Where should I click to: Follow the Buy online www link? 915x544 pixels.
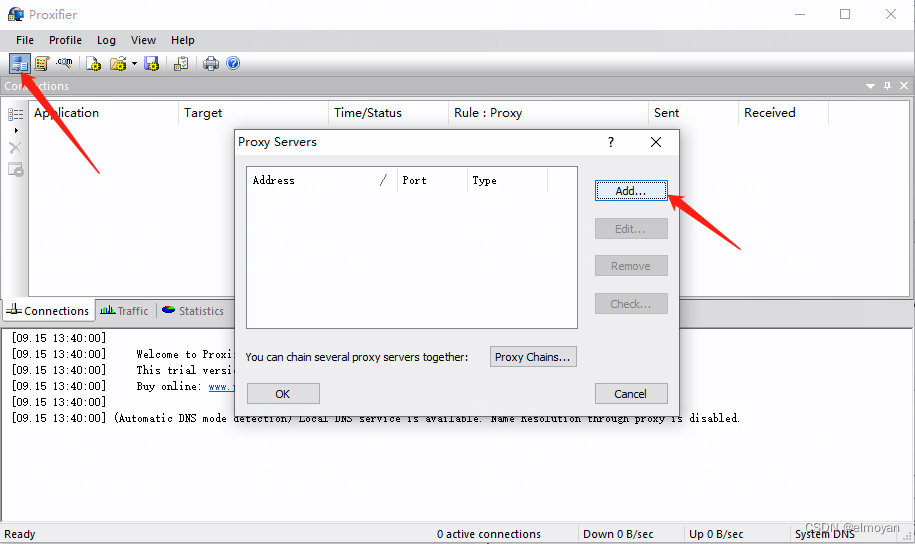click(x=221, y=386)
